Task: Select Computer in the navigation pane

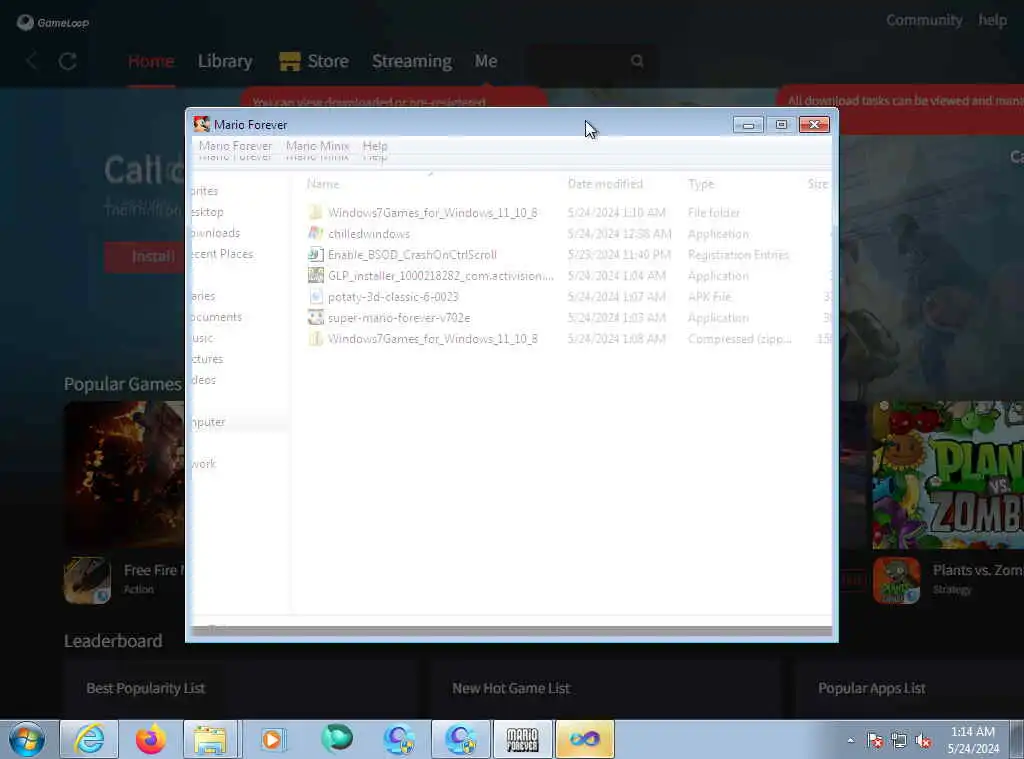Action: click(208, 422)
